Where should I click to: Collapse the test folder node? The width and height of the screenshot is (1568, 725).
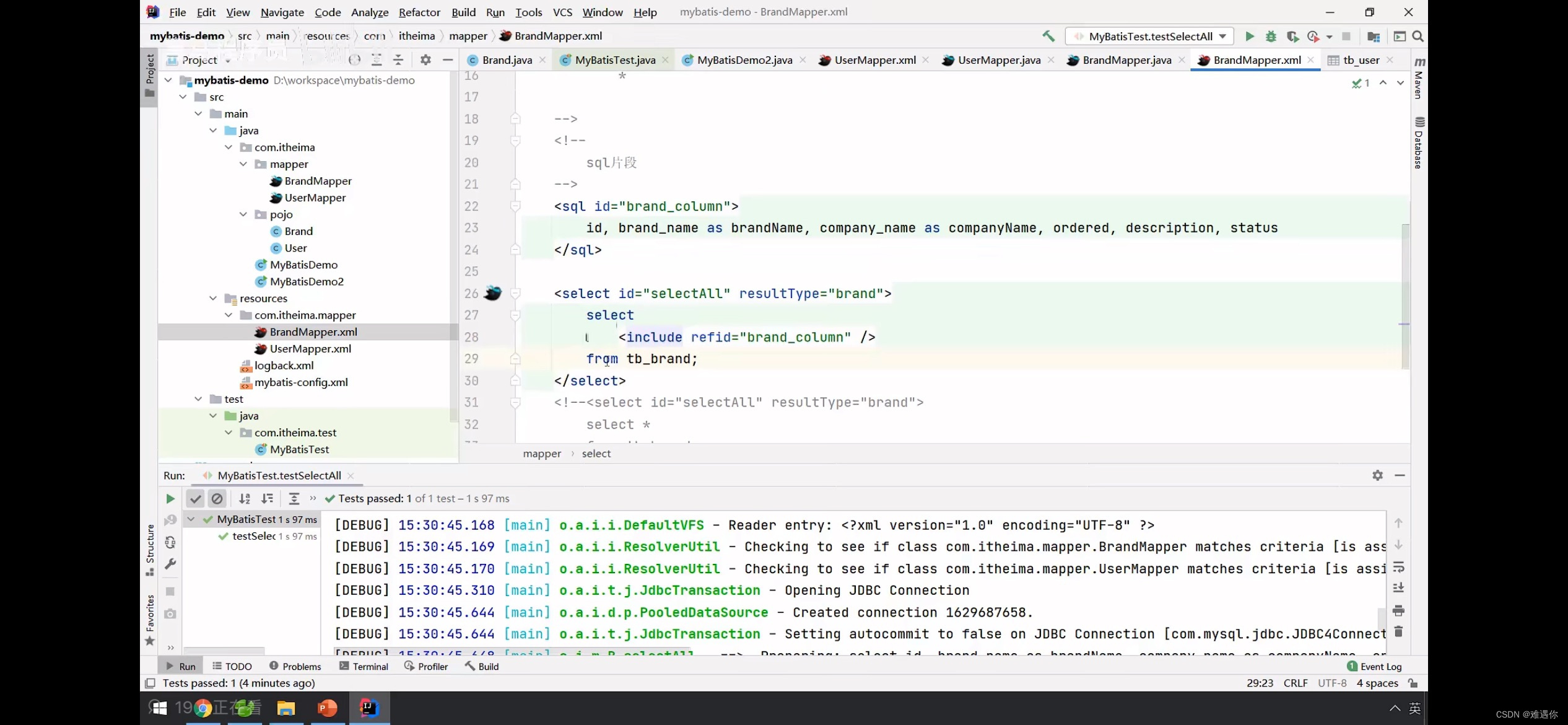coord(198,398)
